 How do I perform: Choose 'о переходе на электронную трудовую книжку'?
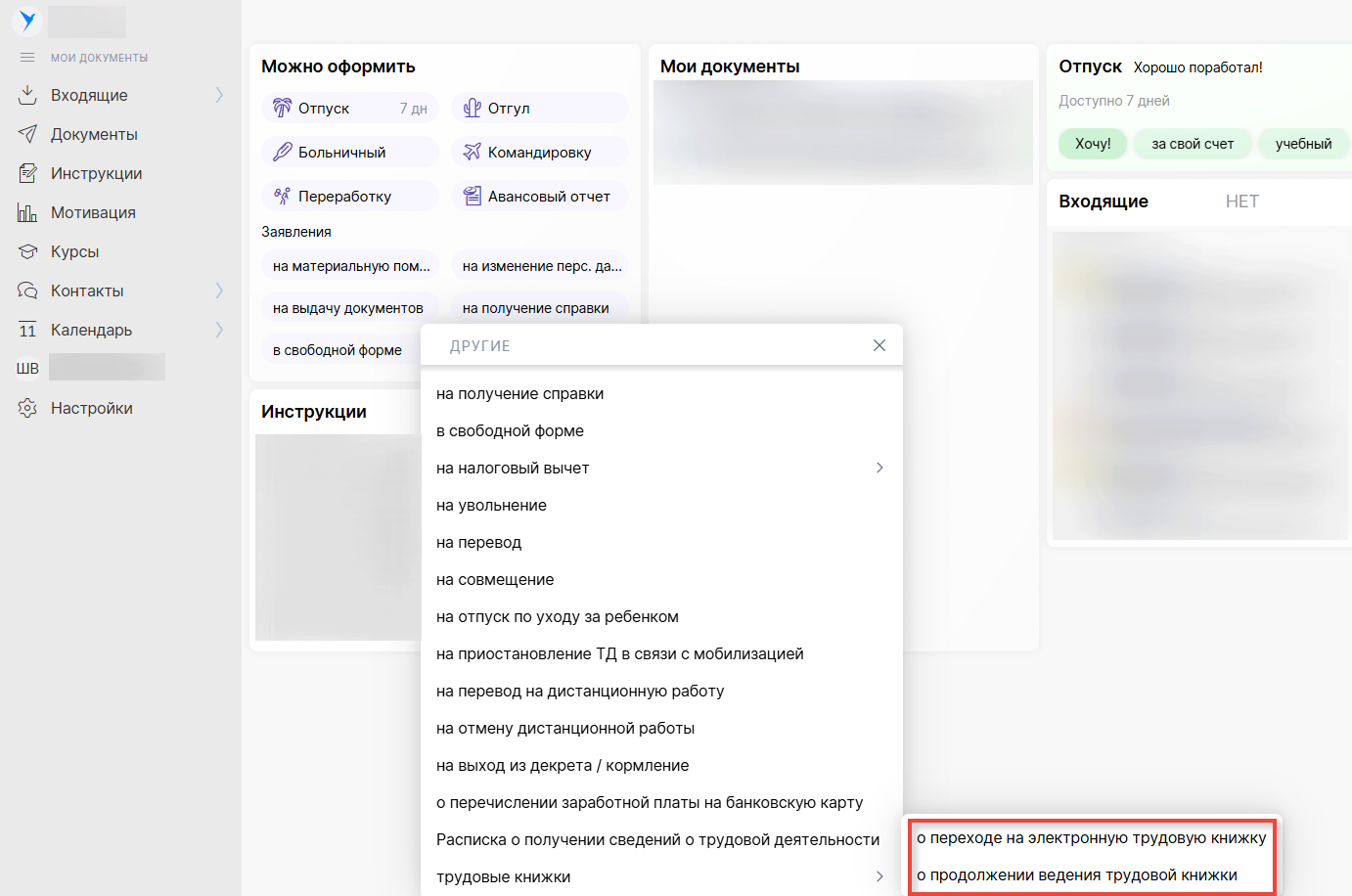click(1091, 838)
